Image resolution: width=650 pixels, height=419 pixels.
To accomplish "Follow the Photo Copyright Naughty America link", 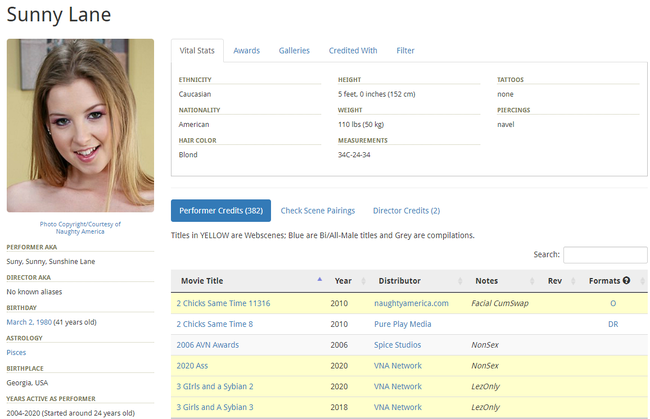I will pos(80,228).
